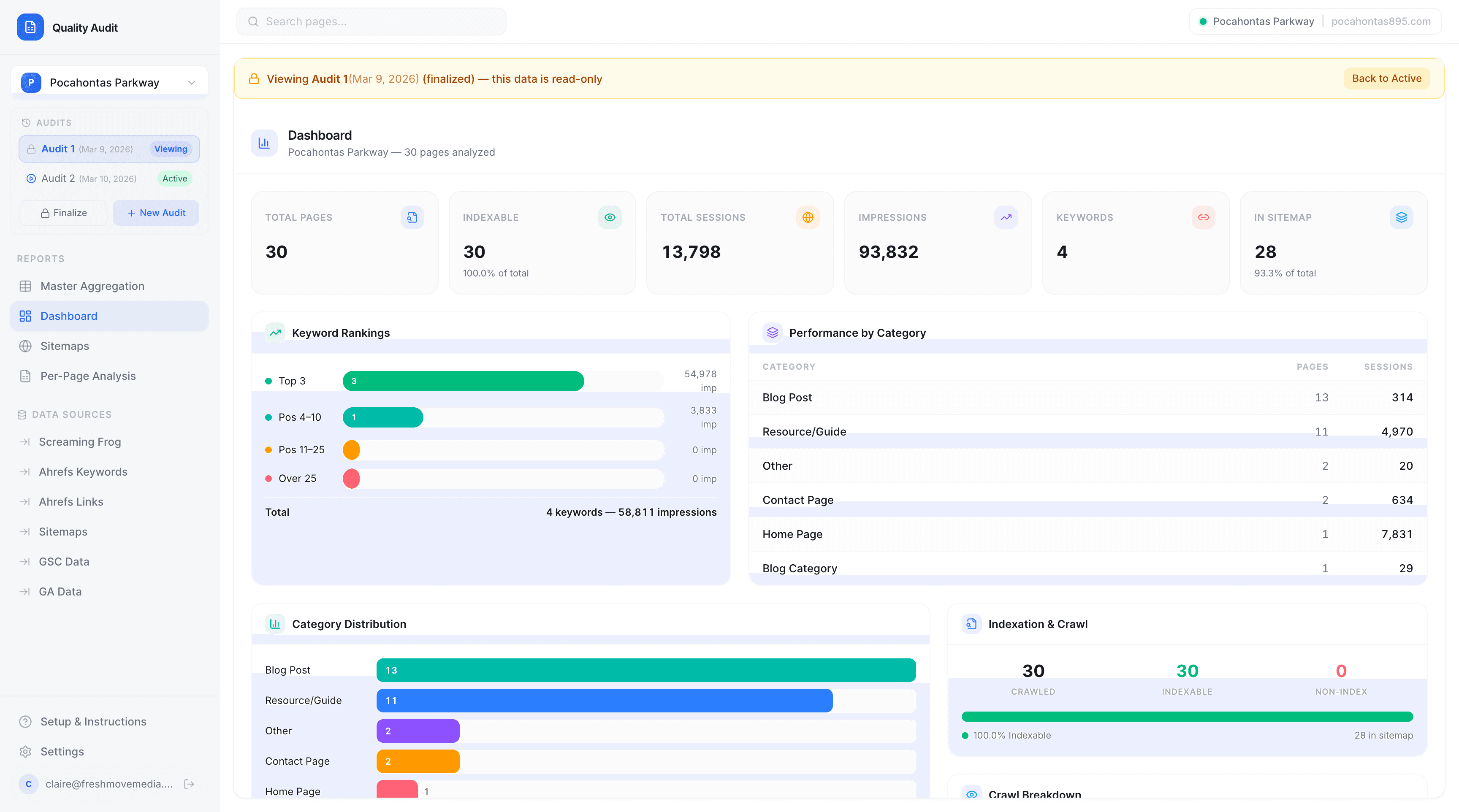Click the Resource/Guide table row
Screen dimensions: 1459x812
click(x=1087, y=431)
